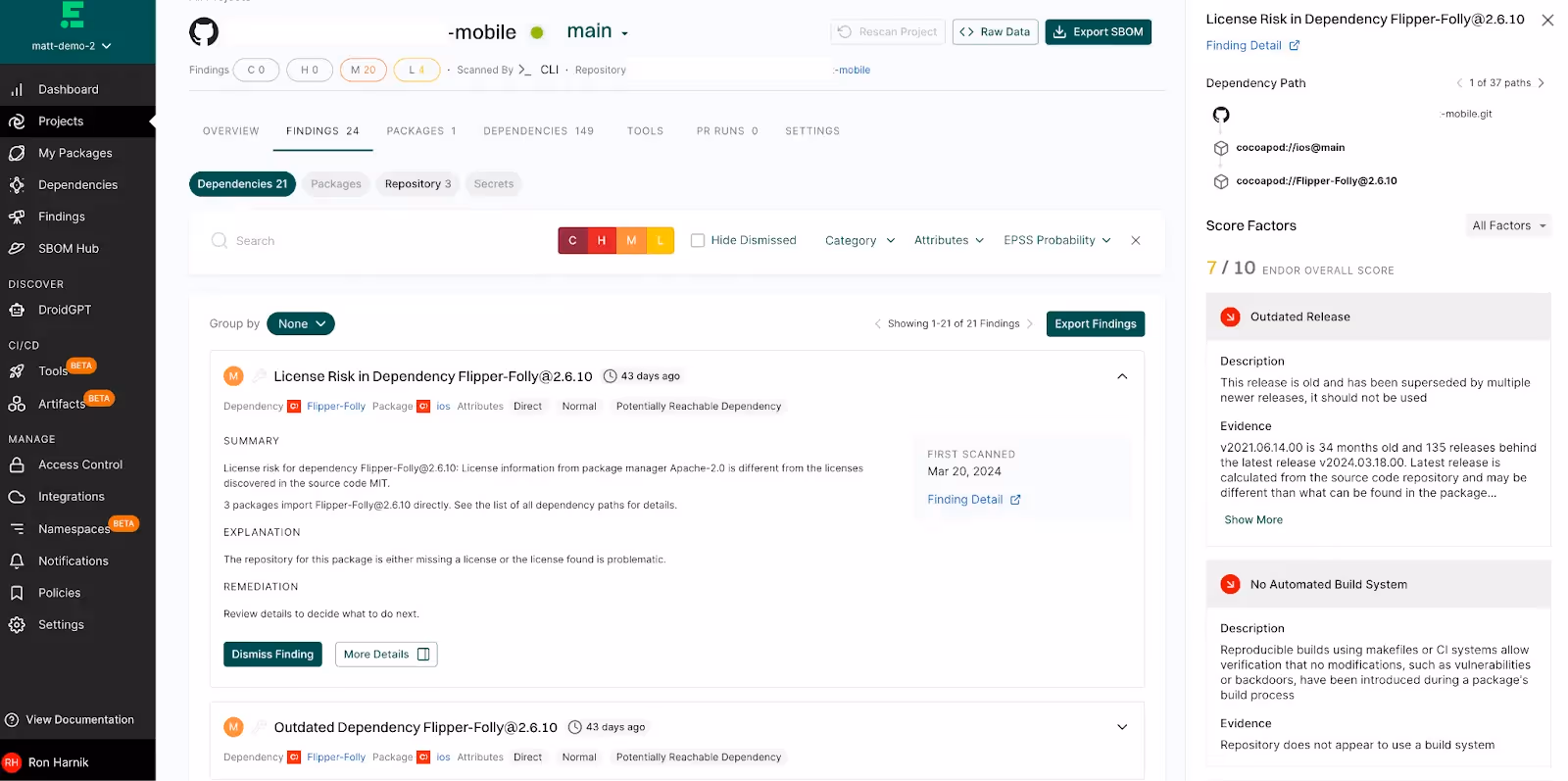The image size is (1568, 781).
Task: Open the Attributes filter dropdown
Action: click(949, 240)
